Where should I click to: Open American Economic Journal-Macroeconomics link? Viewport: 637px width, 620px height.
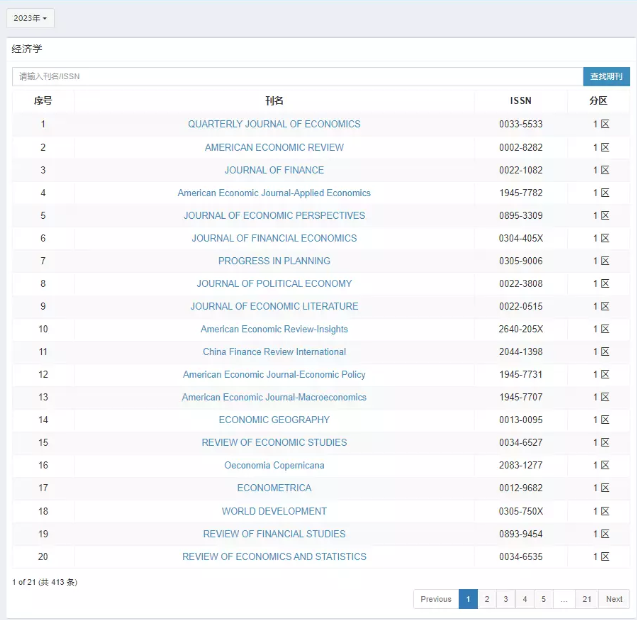[x=274, y=397]
